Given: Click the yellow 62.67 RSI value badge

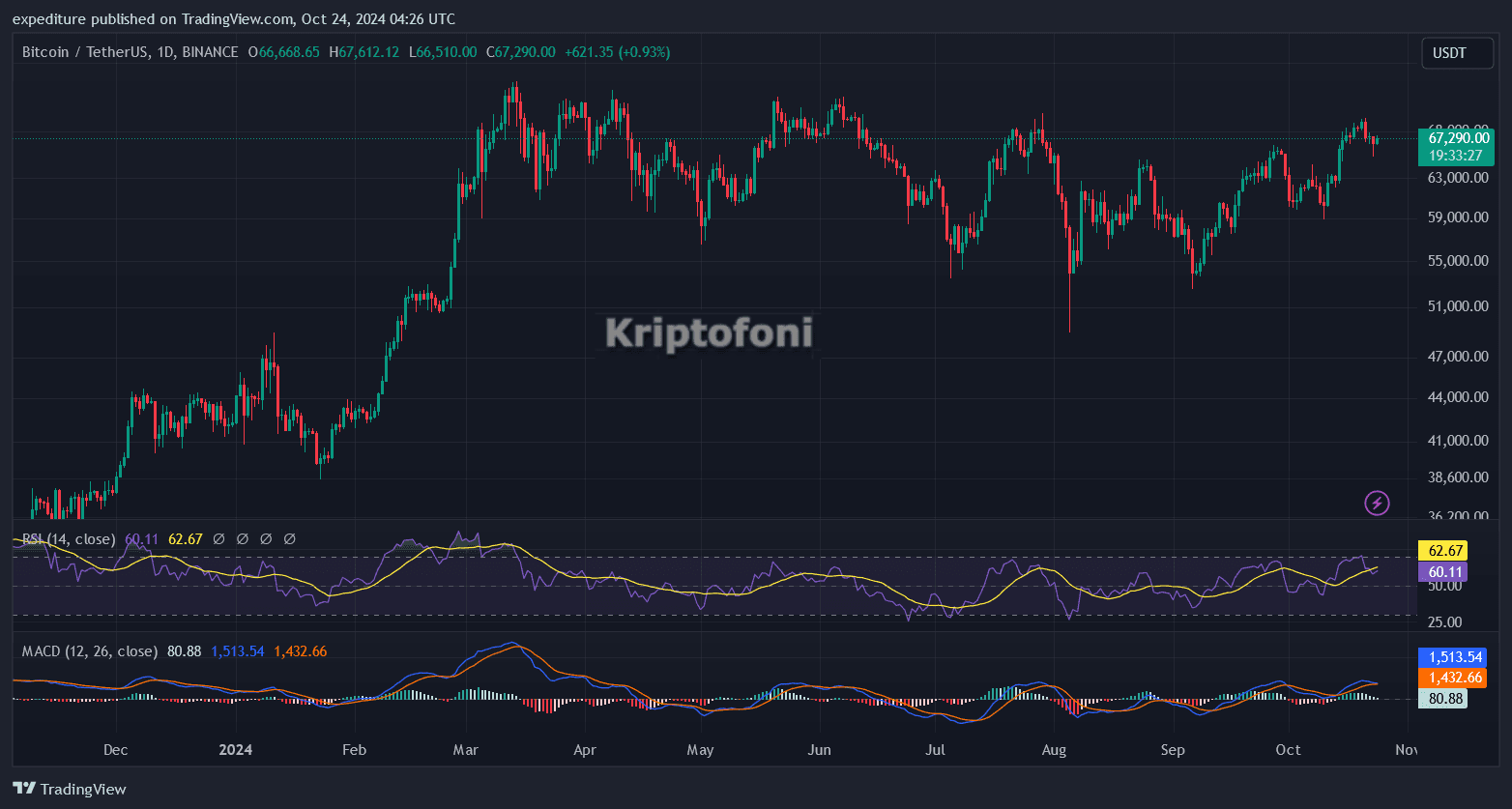Looking at the screenshot, I should (1443, 549).
